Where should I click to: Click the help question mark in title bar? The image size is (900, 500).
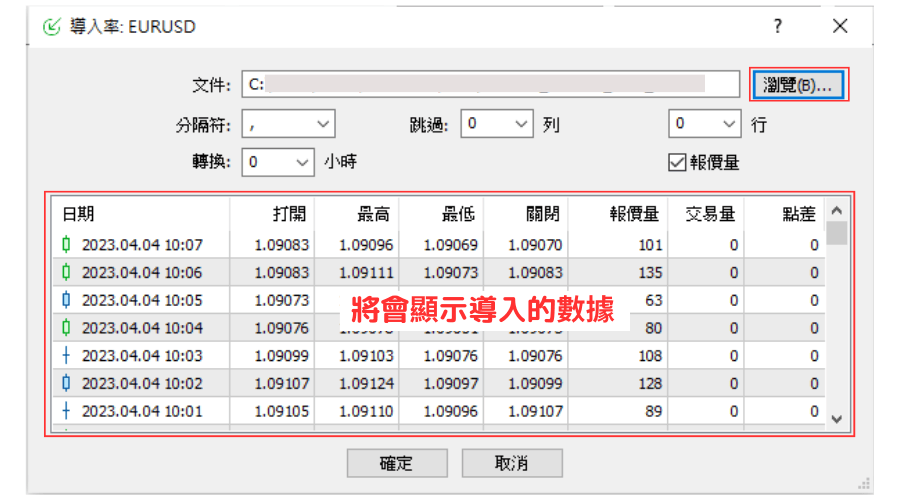(x=778, y=27)
